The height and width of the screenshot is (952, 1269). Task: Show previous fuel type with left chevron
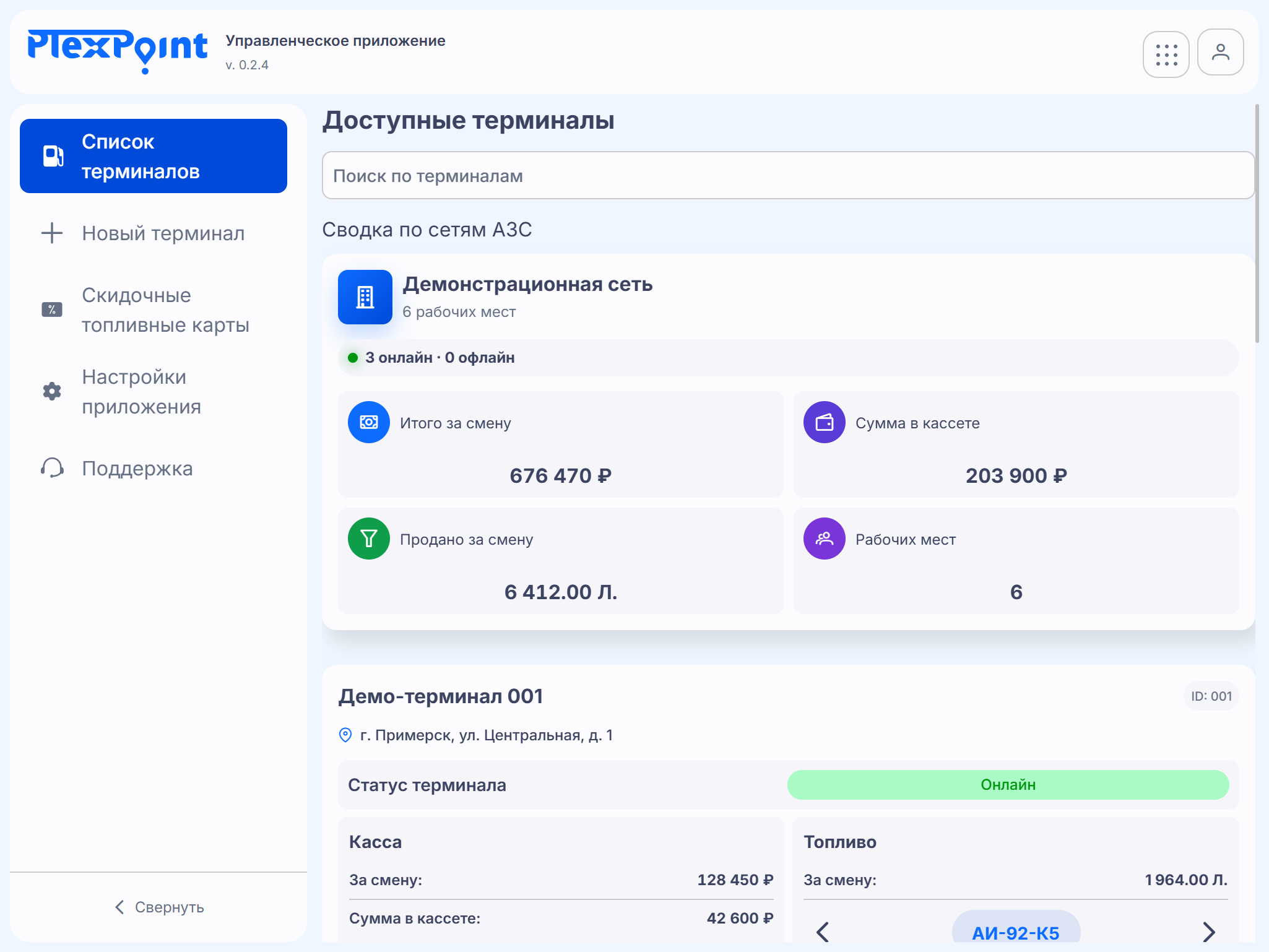822,932
